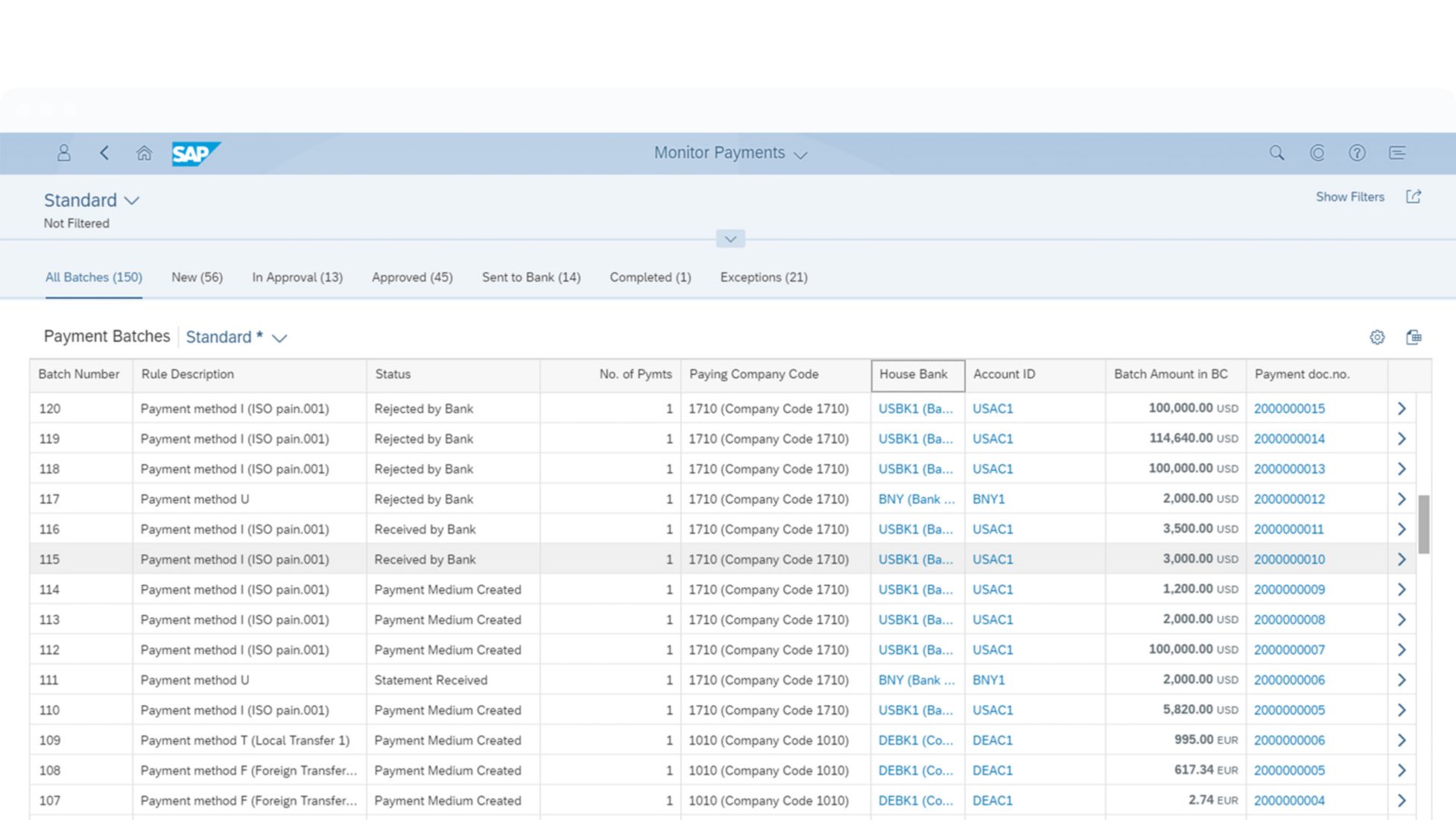Click the SAP logo
Viewport: 1456px width, 820px height.
(x=195, y=154)
